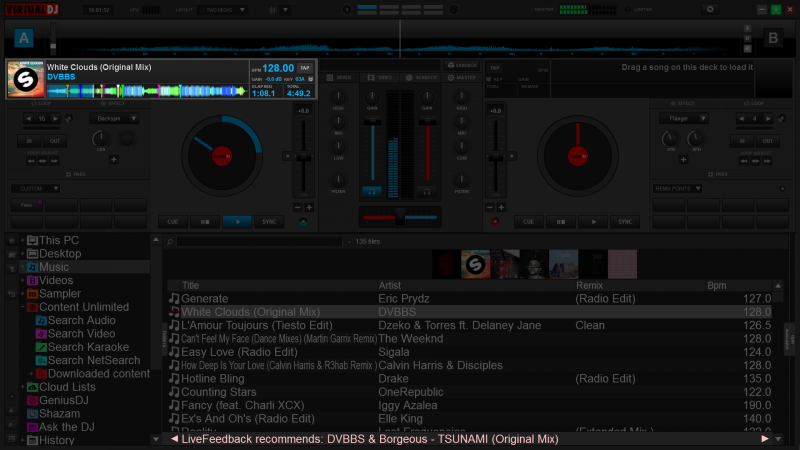This screenshot has height=450, width=800.
Task: Sort by Bpm column header
Action: pos(716,286)
